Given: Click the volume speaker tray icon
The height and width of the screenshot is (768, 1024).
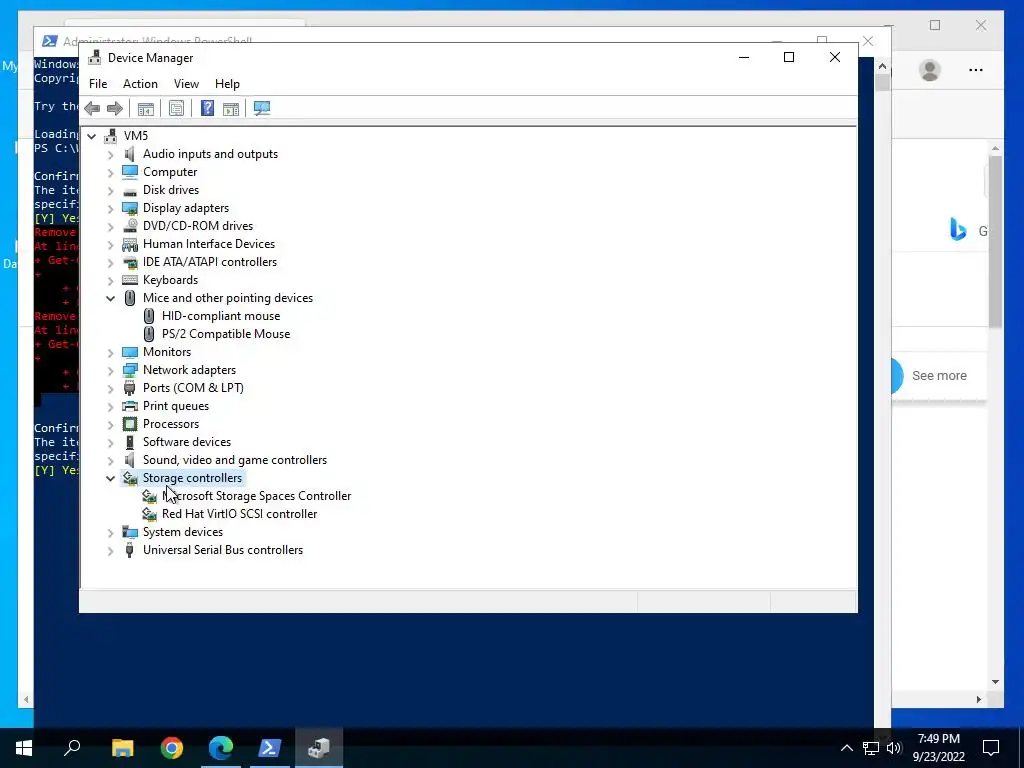Looking at the screenshot, I should pos(895,748).
